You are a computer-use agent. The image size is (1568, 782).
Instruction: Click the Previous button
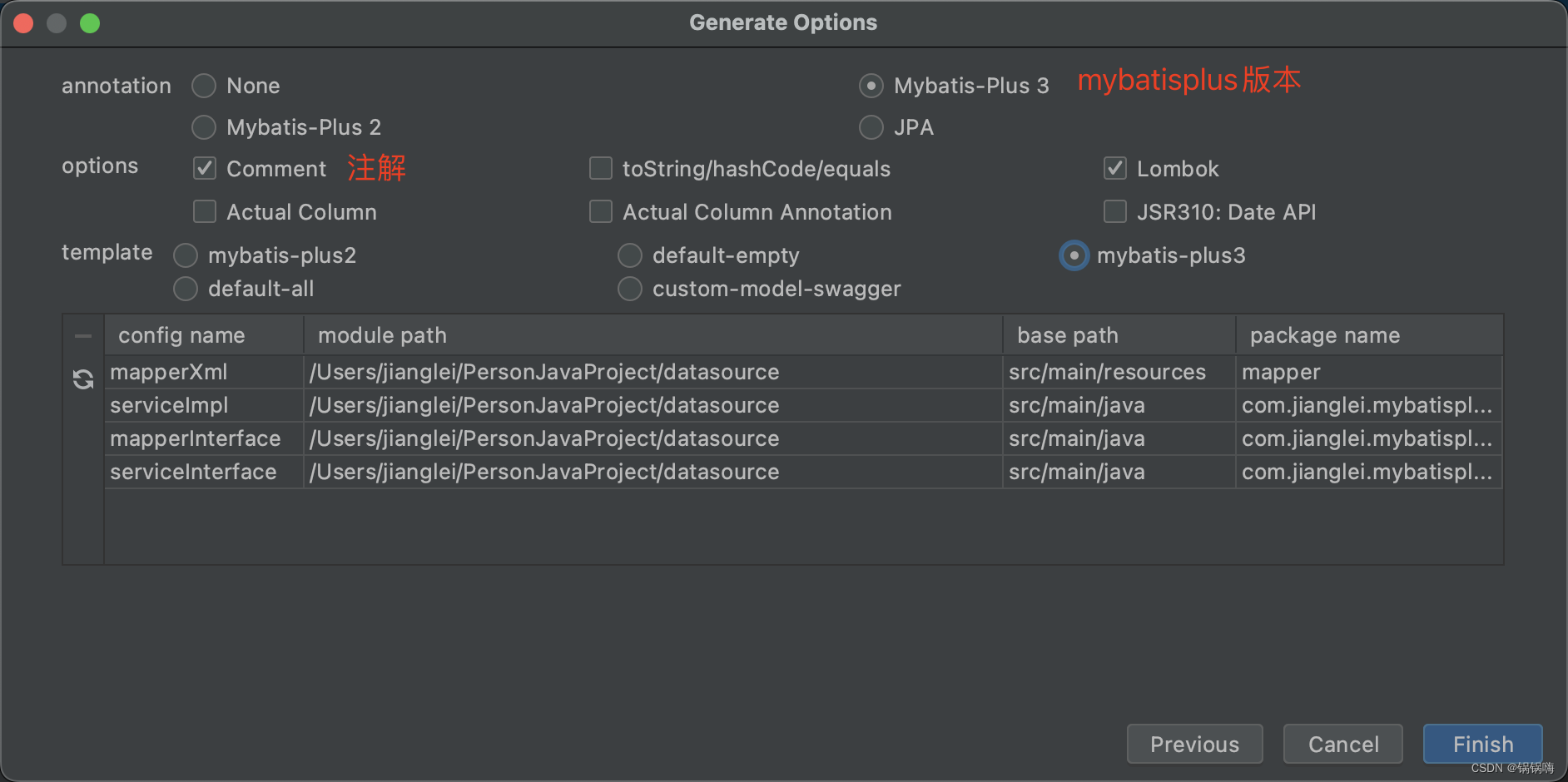(1194, 744)
